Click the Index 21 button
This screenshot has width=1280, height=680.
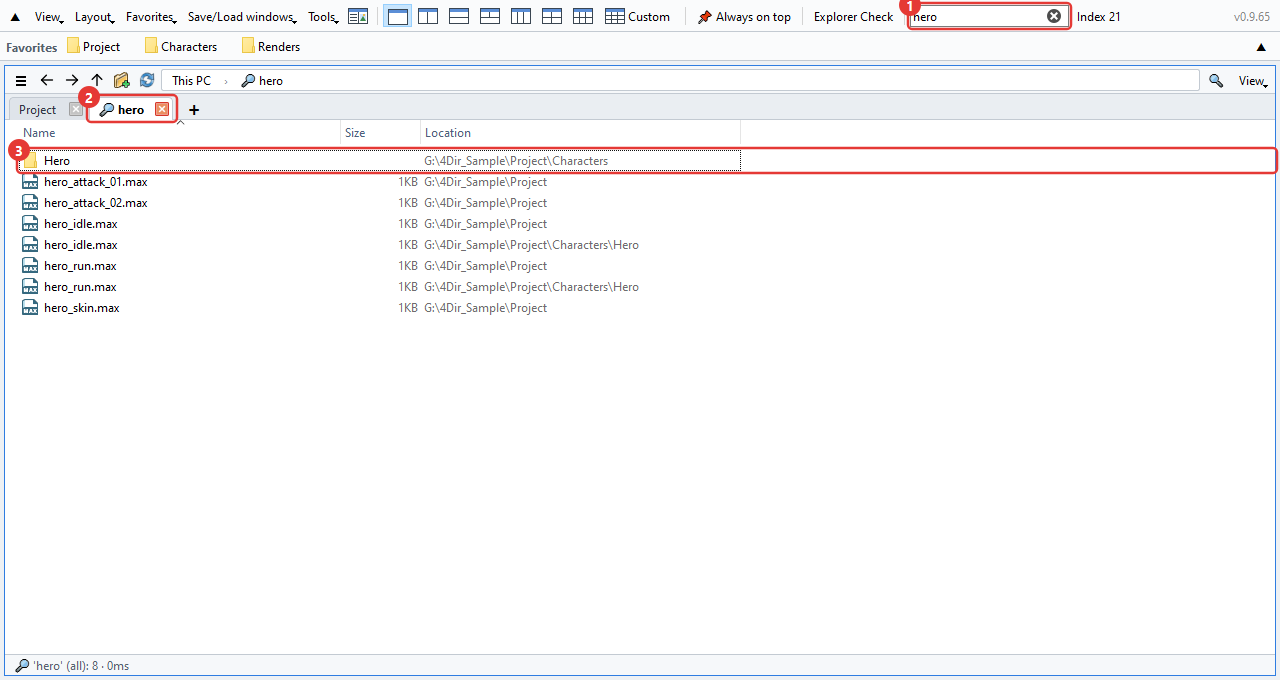point(1099,17)
